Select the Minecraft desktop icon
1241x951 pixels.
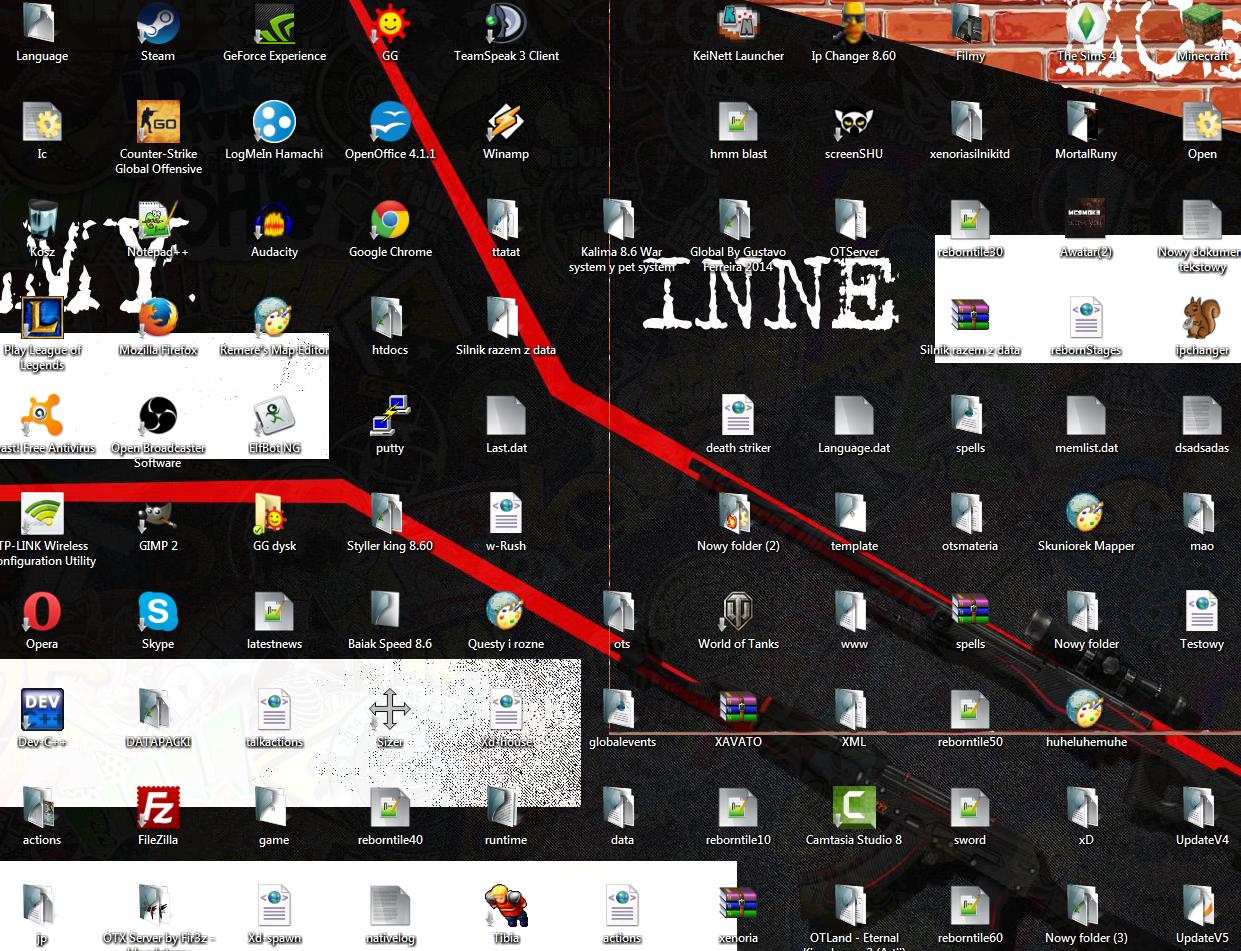1202,24
